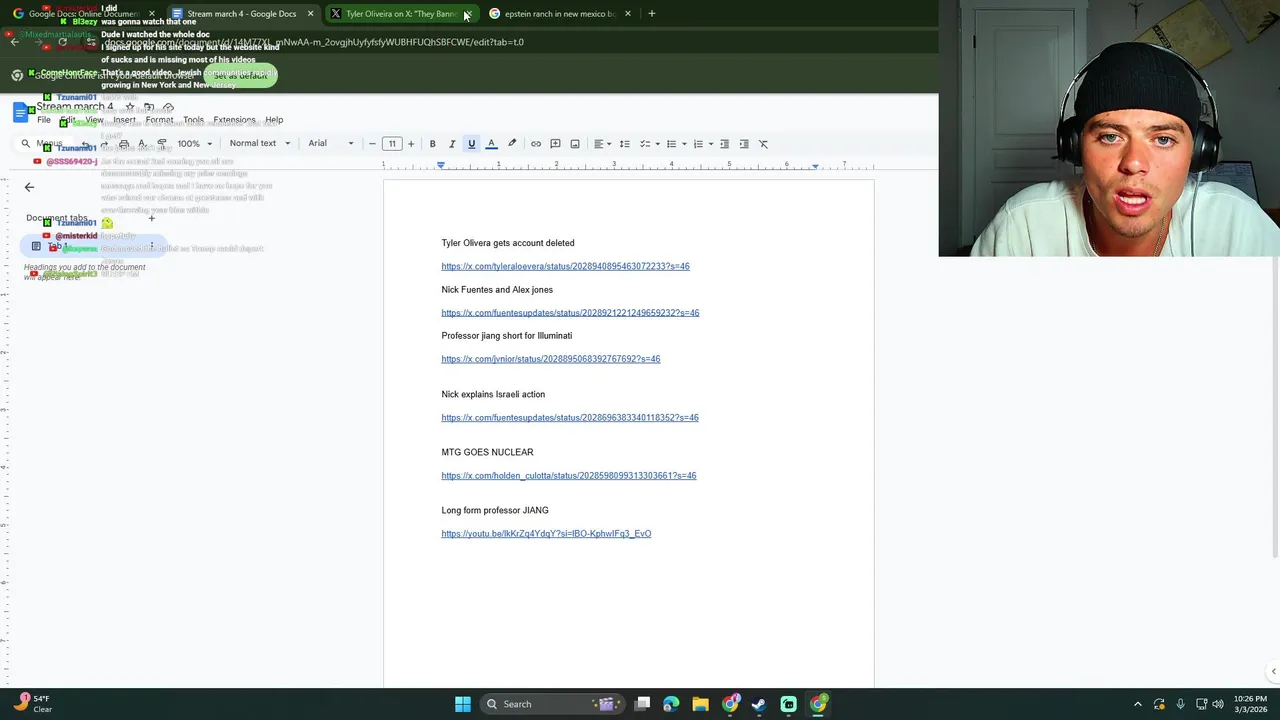
Task: Open File Explorer from the taskbar
Action: (700, 704)
